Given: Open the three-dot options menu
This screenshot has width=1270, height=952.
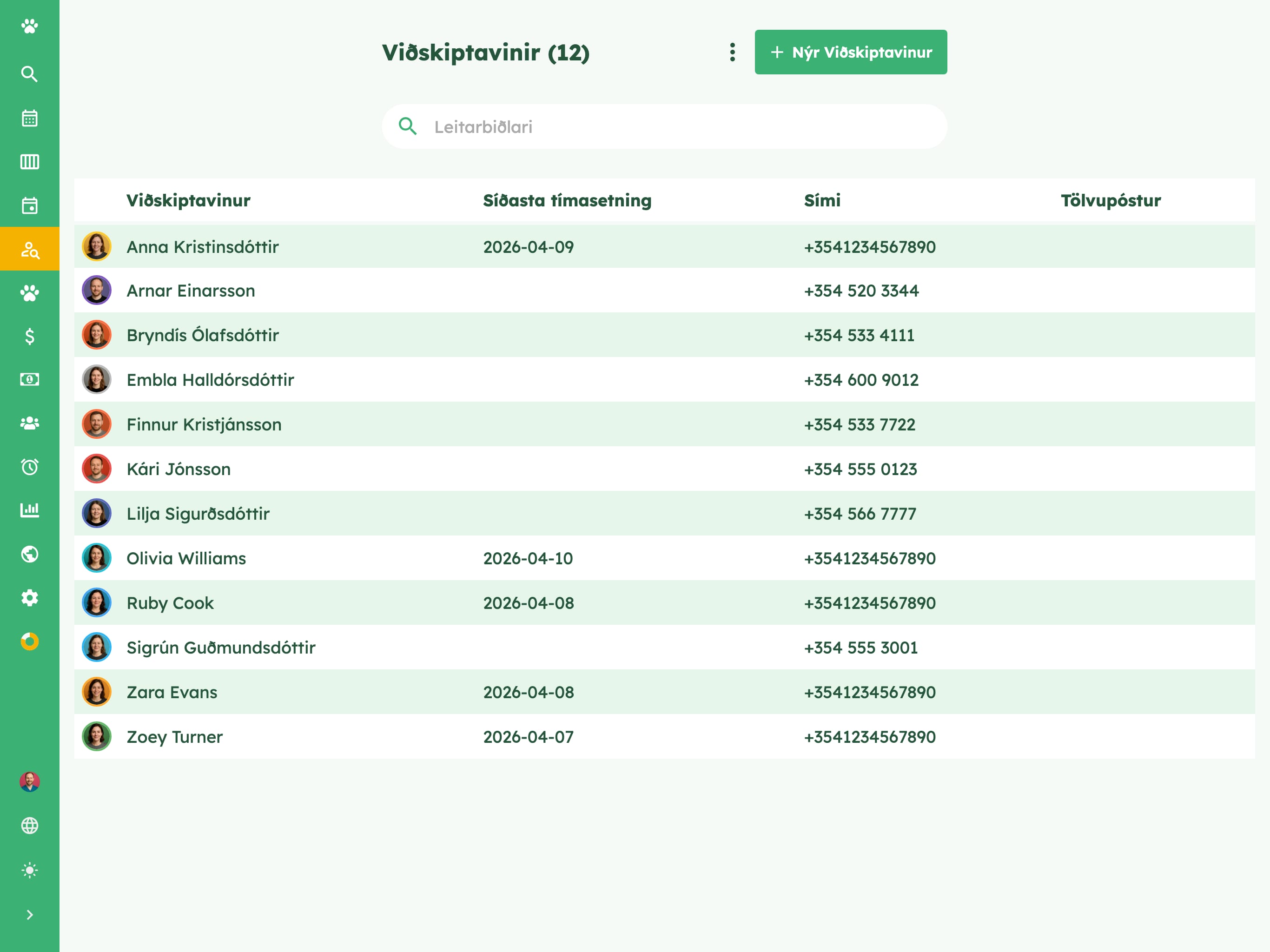Looking at the screenshot, I should point(732,52).
